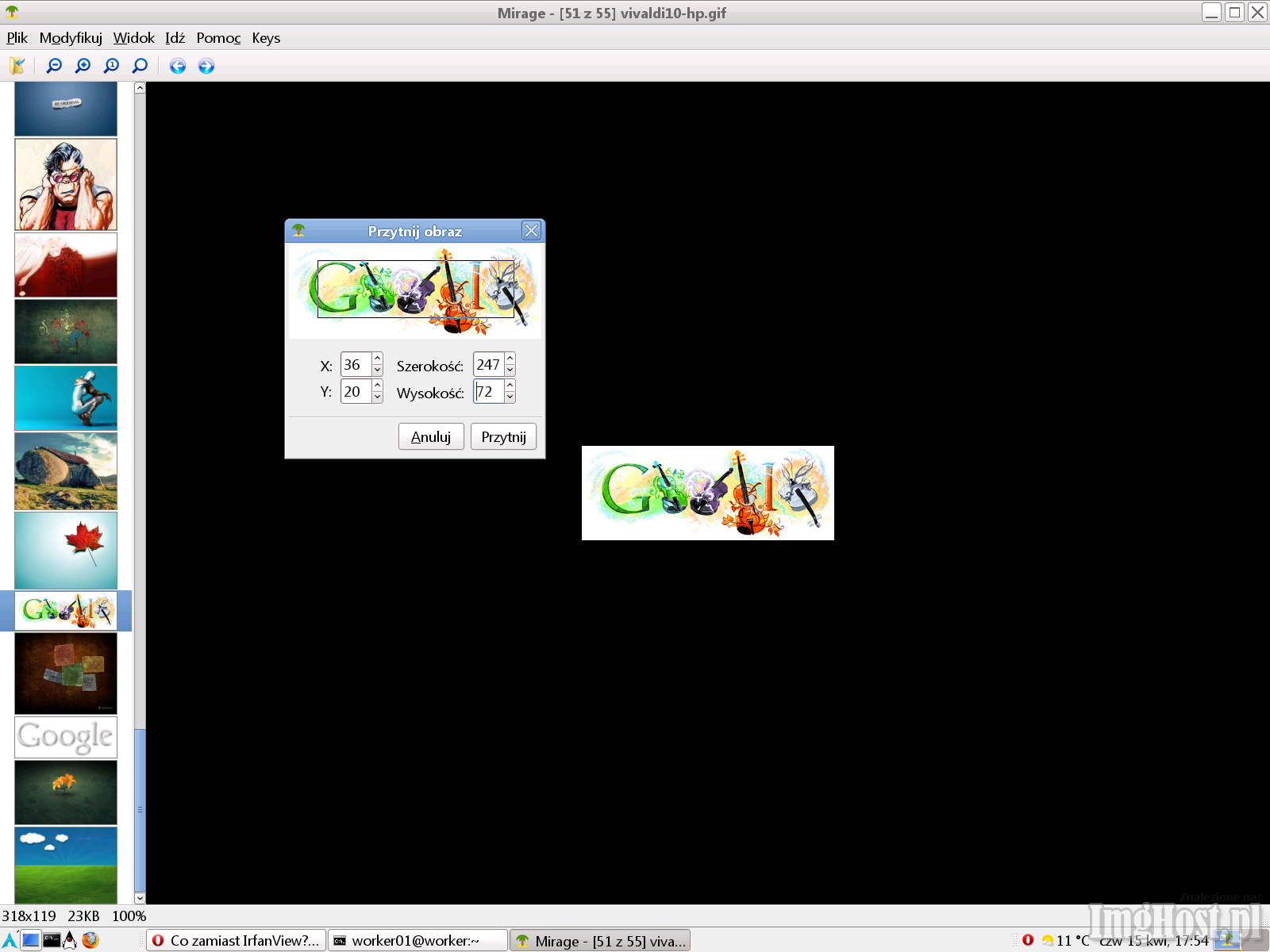The image size is (1270, 952).
Task: Click into the Y value field
Action: (x=356, y=391)
